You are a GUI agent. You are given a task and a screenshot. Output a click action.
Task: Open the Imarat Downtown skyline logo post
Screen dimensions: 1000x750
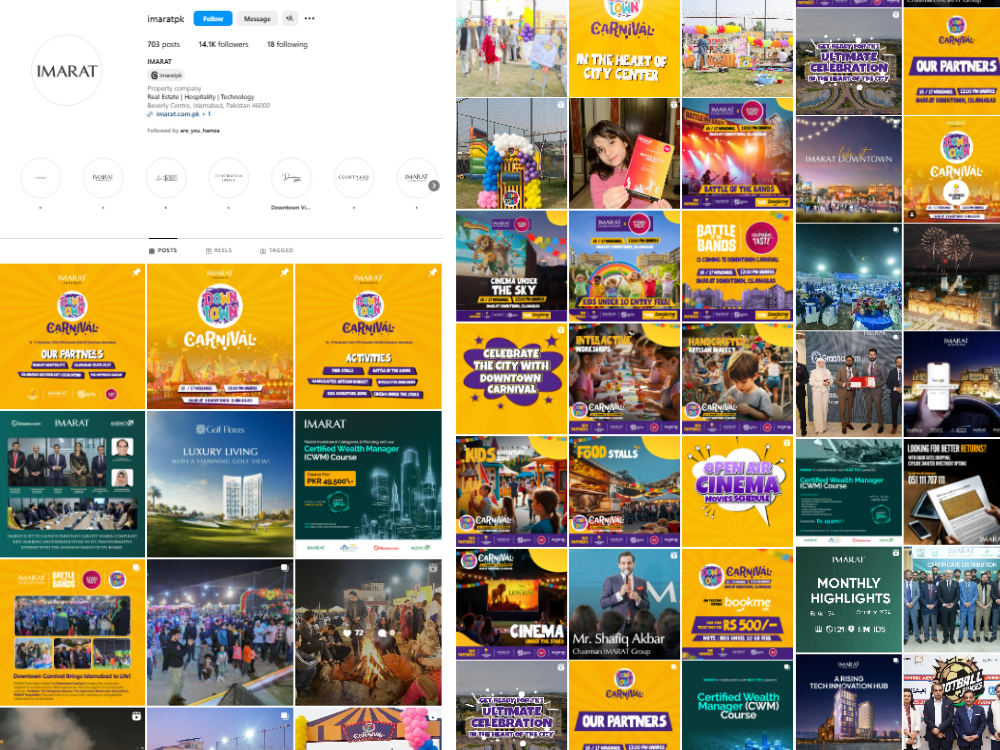coord(849,169)
